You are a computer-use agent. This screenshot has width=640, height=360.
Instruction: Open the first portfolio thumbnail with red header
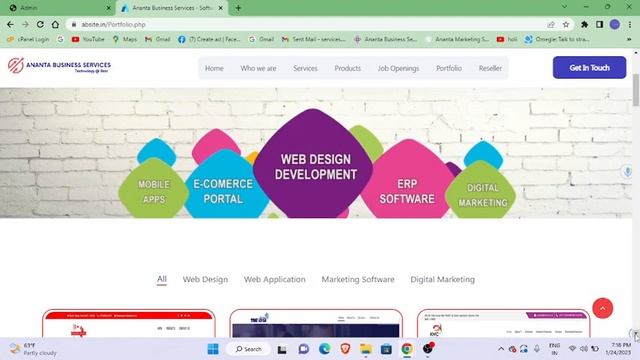[x=129, y=324]
